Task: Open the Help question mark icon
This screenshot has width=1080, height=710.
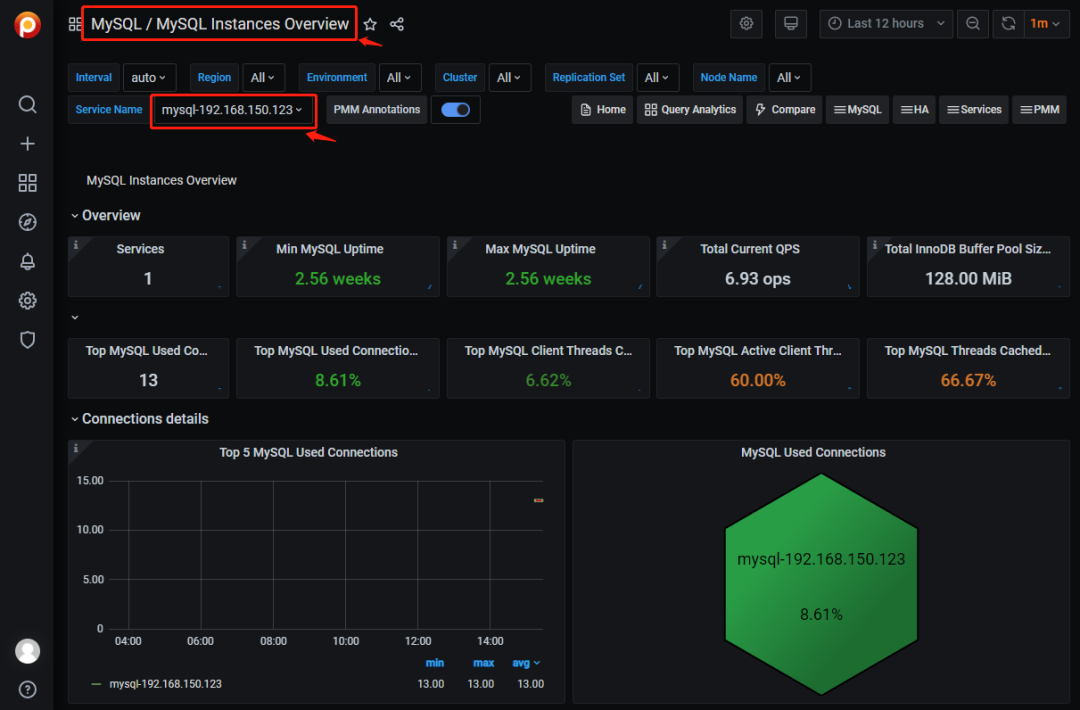Action: click(28, 689)
